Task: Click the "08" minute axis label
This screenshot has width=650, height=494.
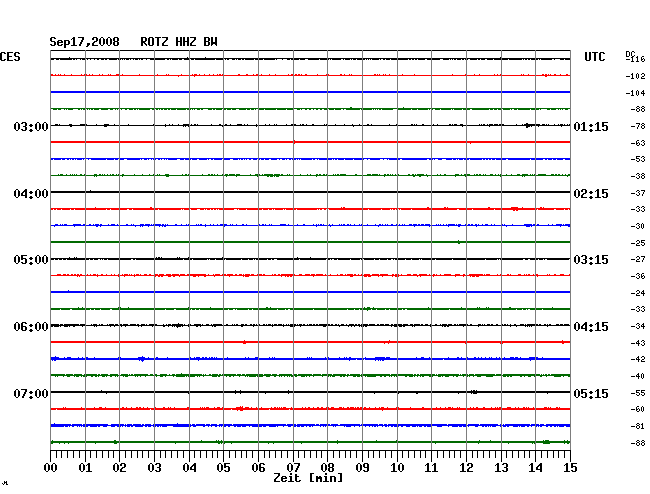Action: coord(327,468)
